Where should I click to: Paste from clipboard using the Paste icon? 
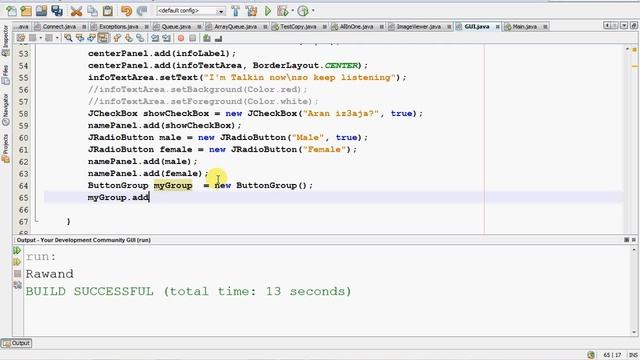(x=108, y=11)
